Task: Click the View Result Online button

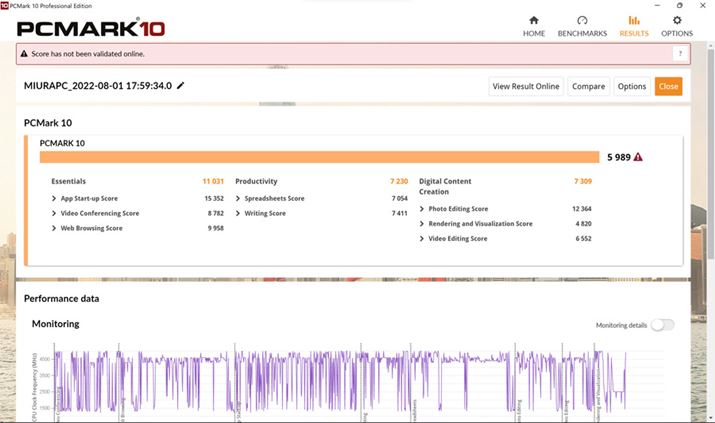Action: (x=526, y=86)
